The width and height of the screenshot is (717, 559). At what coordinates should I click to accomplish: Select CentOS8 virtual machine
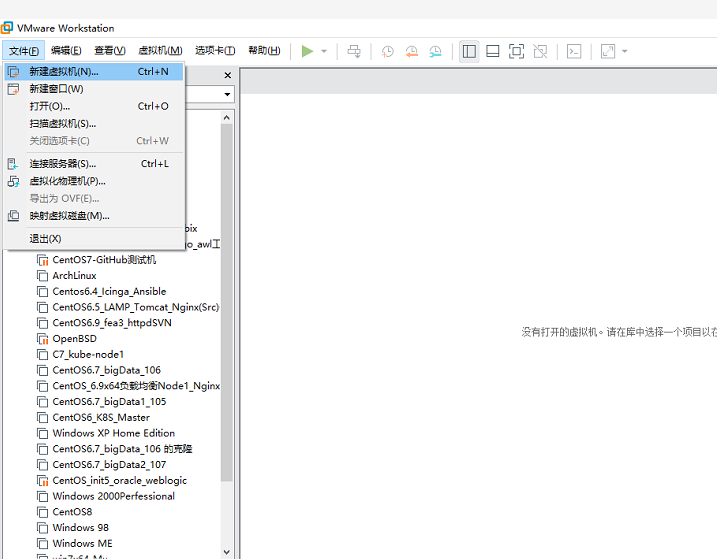pyautogui.click(x=72, y=512)
